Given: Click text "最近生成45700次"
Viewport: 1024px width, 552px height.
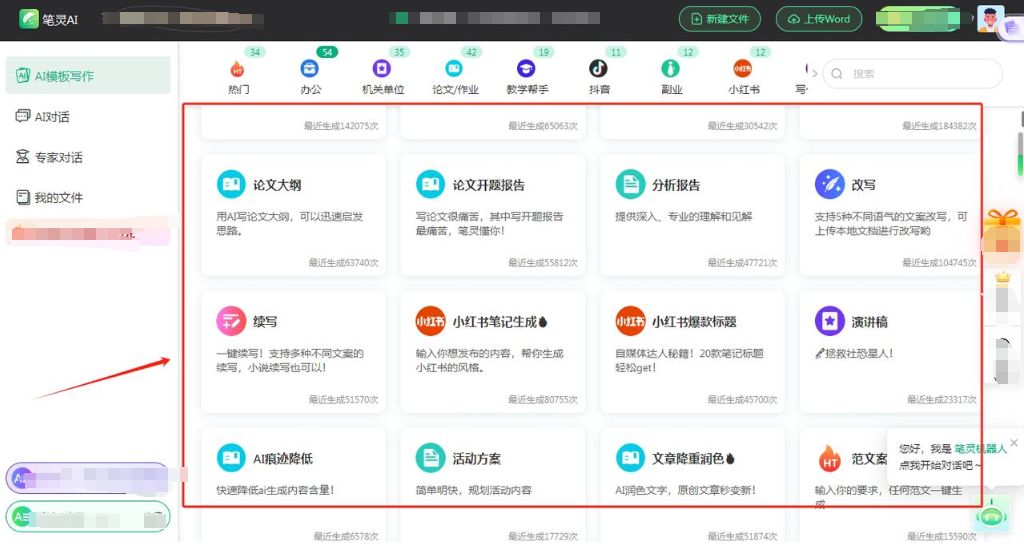Looking at the screenshot, I should click(743, 399).
